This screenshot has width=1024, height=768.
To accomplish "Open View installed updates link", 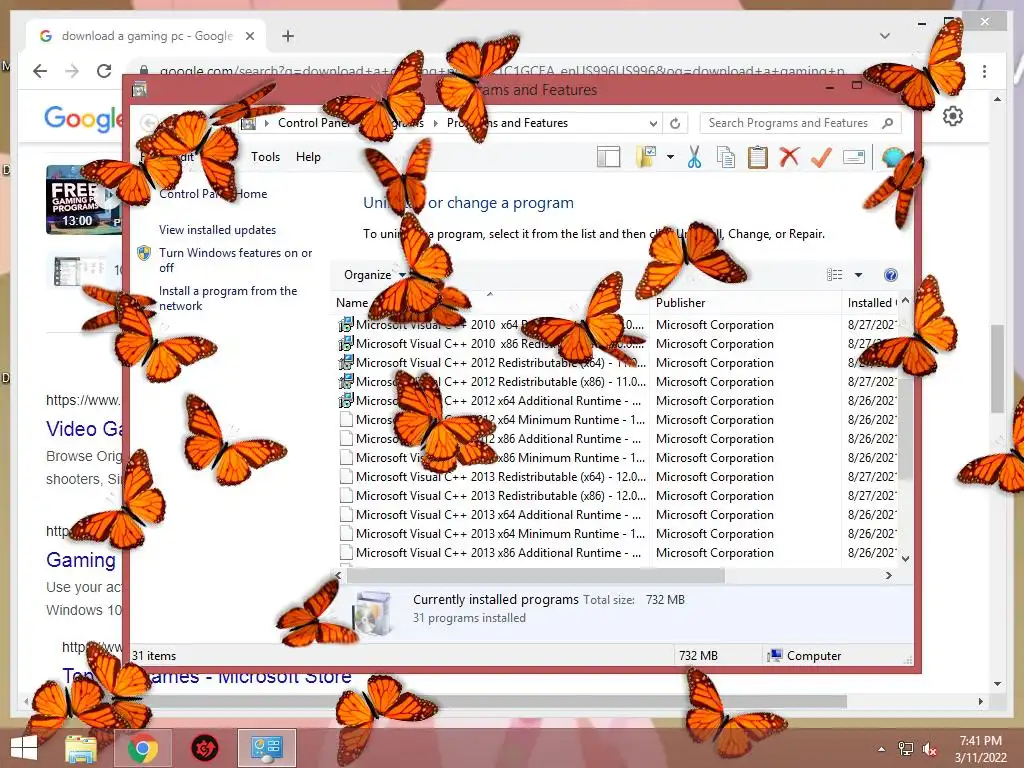I will coord(217,230).
